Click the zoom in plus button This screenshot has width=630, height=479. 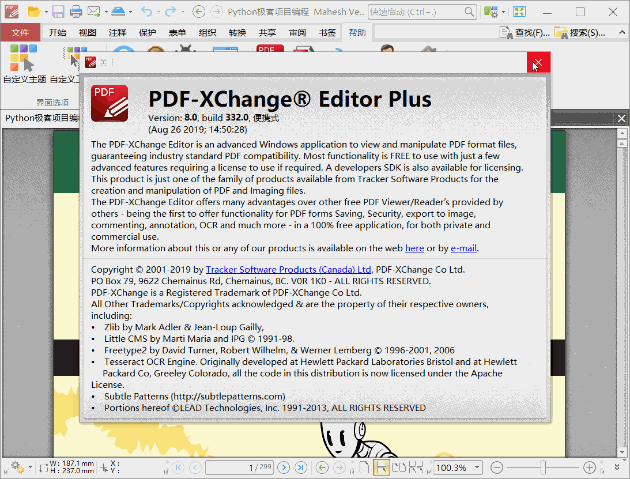589,467
